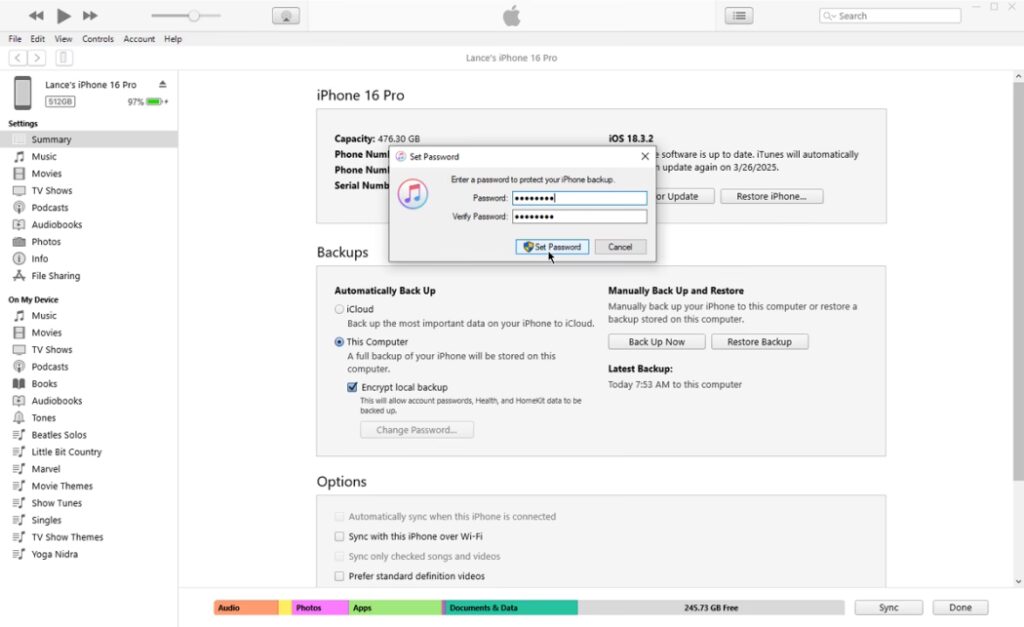Open the Controls menu
Viewport: 1024px width, 627px height.
coord(98,39)
